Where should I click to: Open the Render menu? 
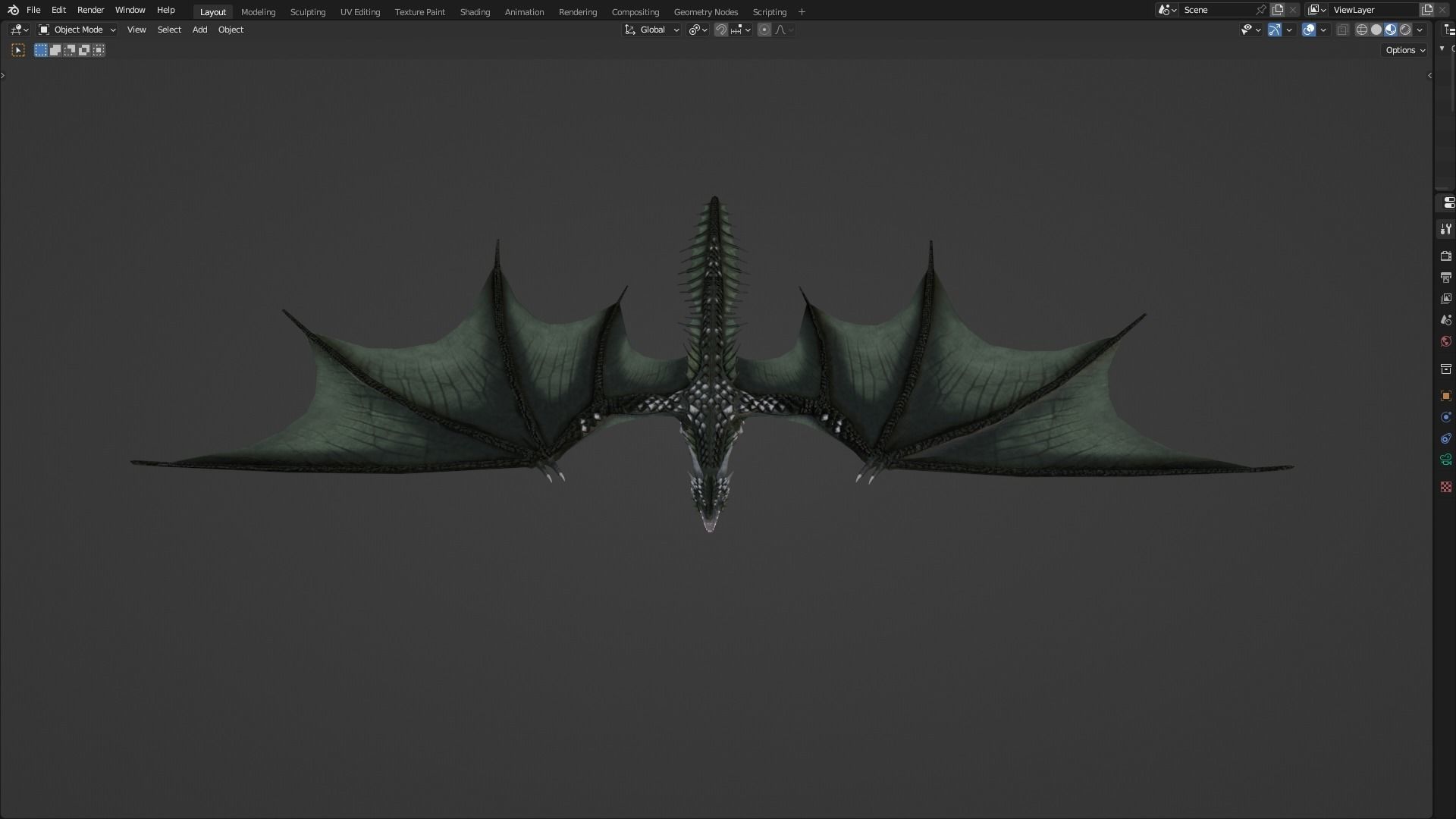point(90,10)
